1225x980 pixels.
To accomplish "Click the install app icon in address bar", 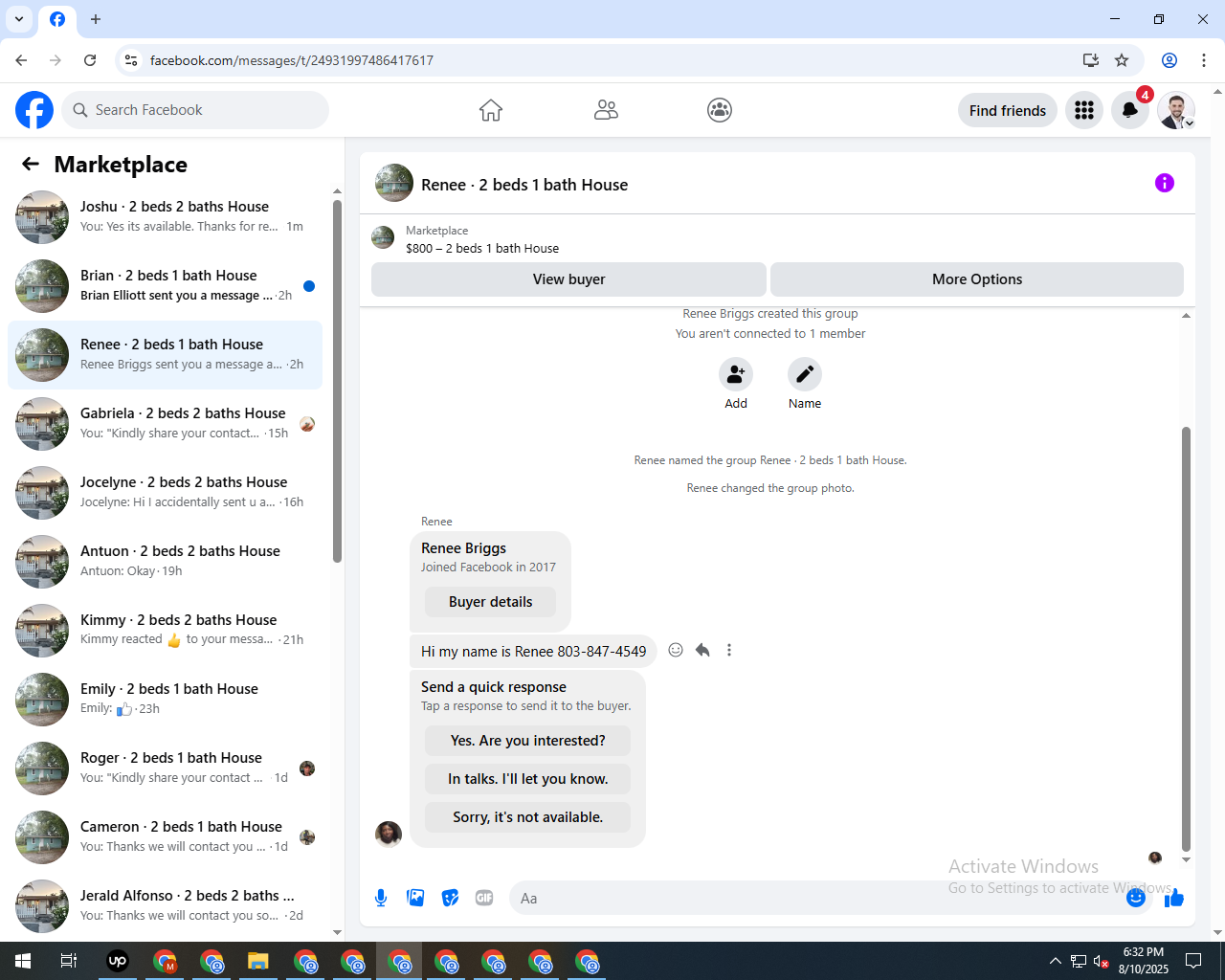I will coord(1091,60).
